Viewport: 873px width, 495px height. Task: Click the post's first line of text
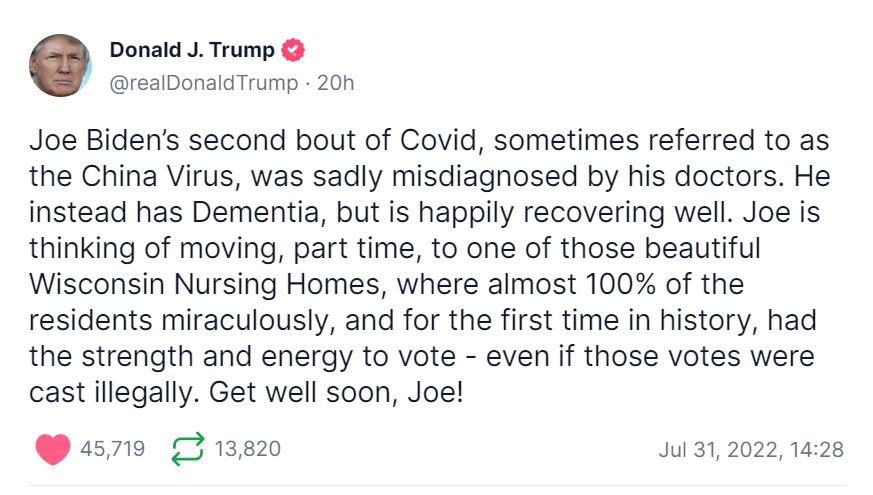point(429,141)
